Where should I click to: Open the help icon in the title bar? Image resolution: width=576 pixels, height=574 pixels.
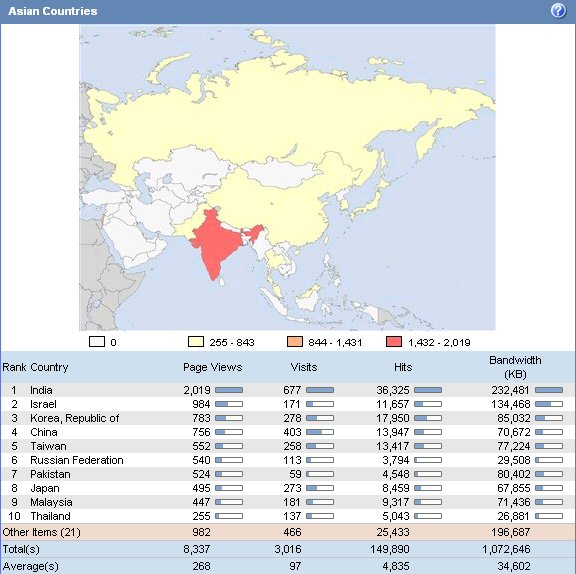click(x=558, y=11)
